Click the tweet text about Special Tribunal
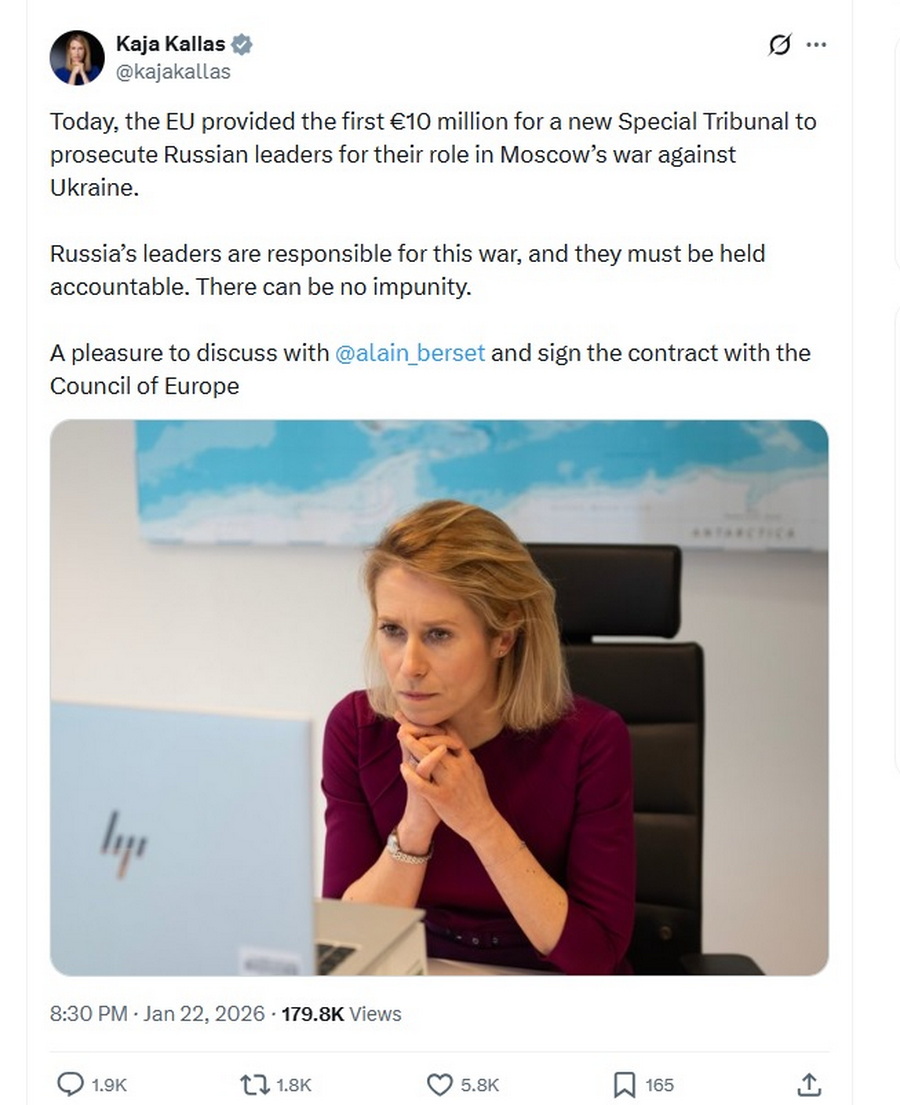Viewport: 900px width, 1105px height. coord(433,154)
